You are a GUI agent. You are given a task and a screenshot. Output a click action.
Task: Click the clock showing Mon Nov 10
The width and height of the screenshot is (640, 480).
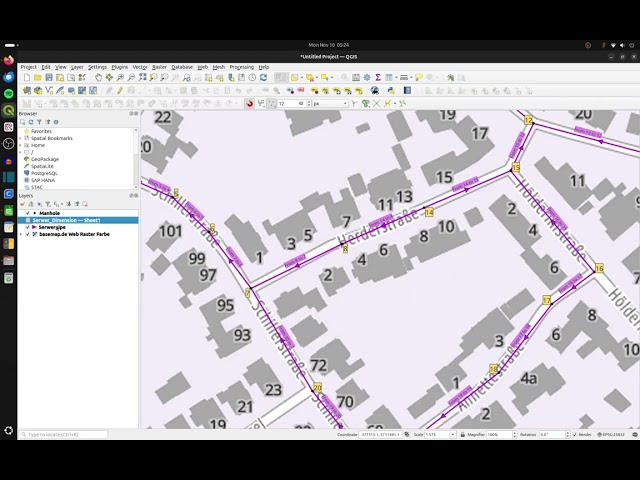329,45
